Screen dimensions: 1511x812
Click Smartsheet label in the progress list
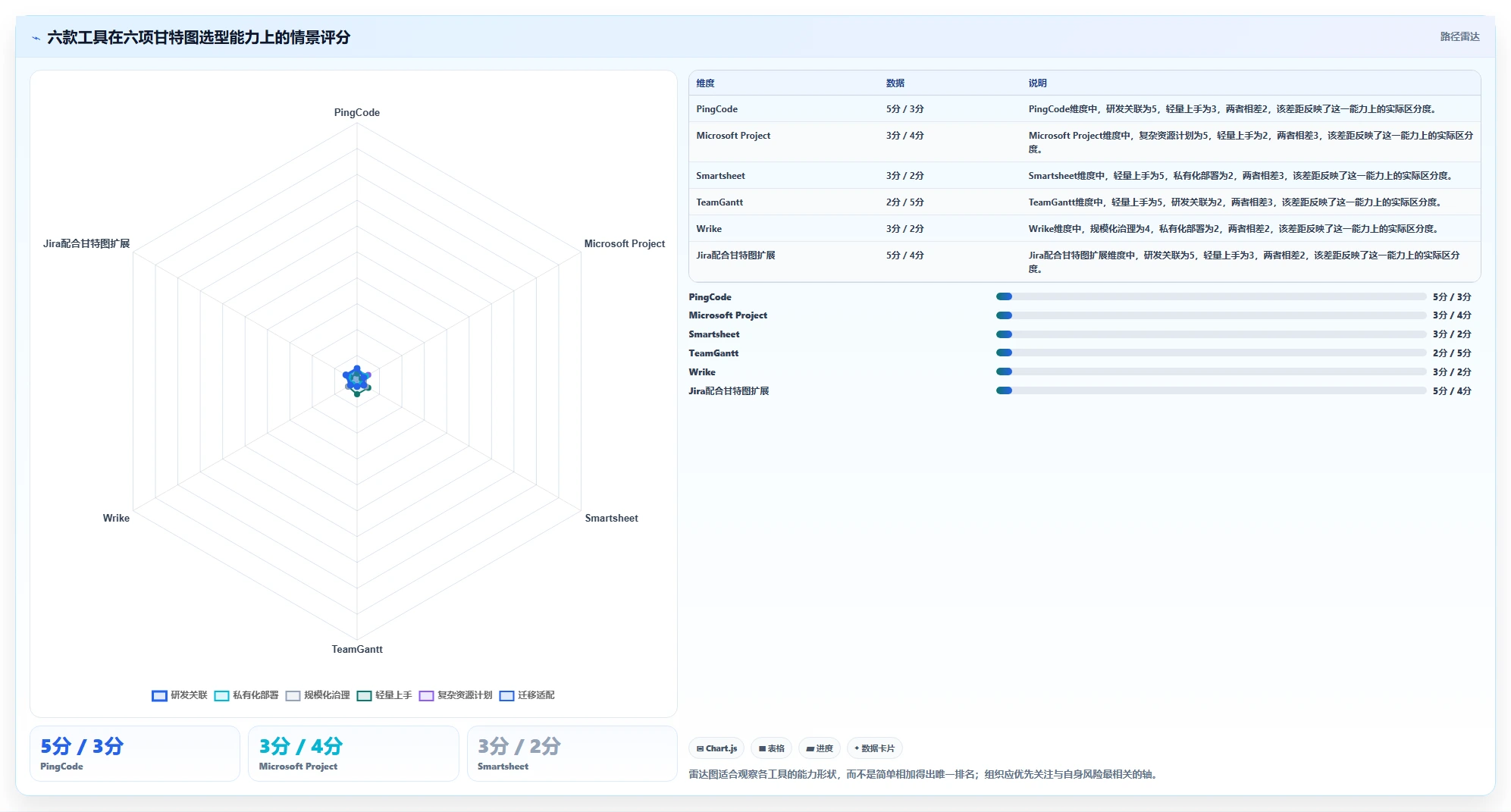pyautogui.click(x=714, y=334)
